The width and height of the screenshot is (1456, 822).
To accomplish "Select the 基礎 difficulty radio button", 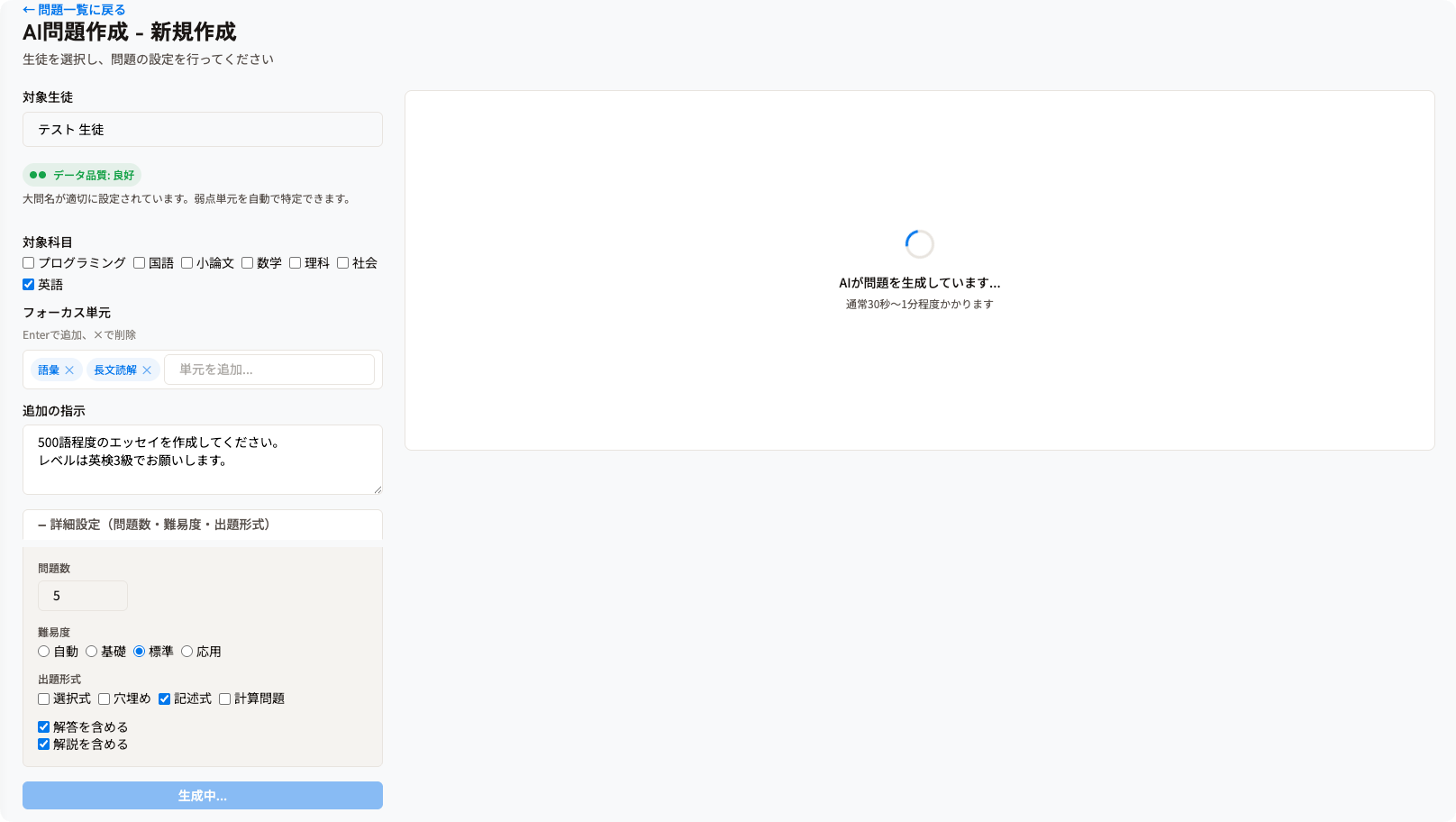I will (x=92, y=652).
